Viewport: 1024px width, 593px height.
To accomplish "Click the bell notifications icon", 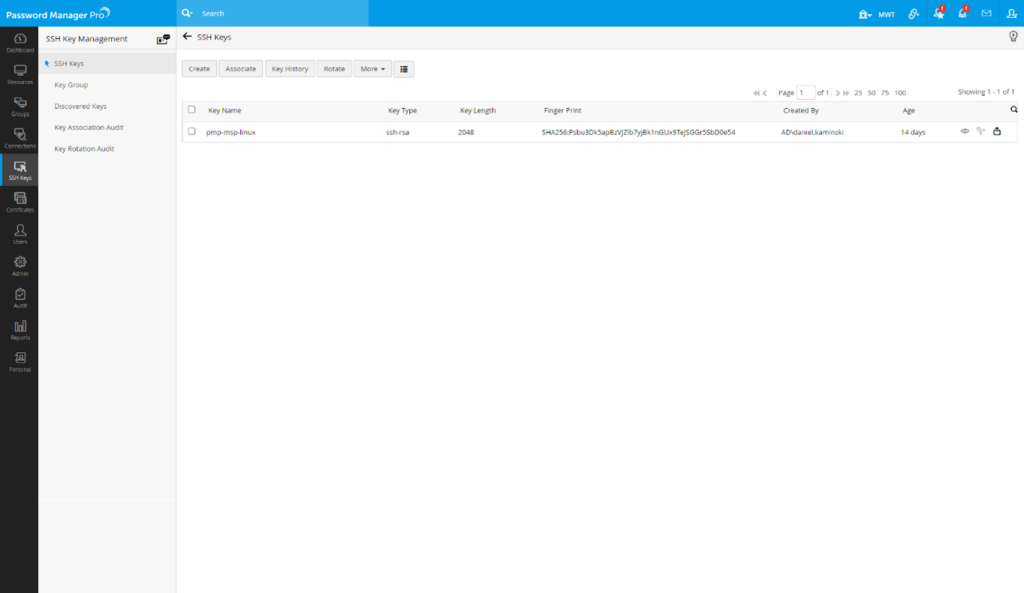I will [x=962, y=14].
